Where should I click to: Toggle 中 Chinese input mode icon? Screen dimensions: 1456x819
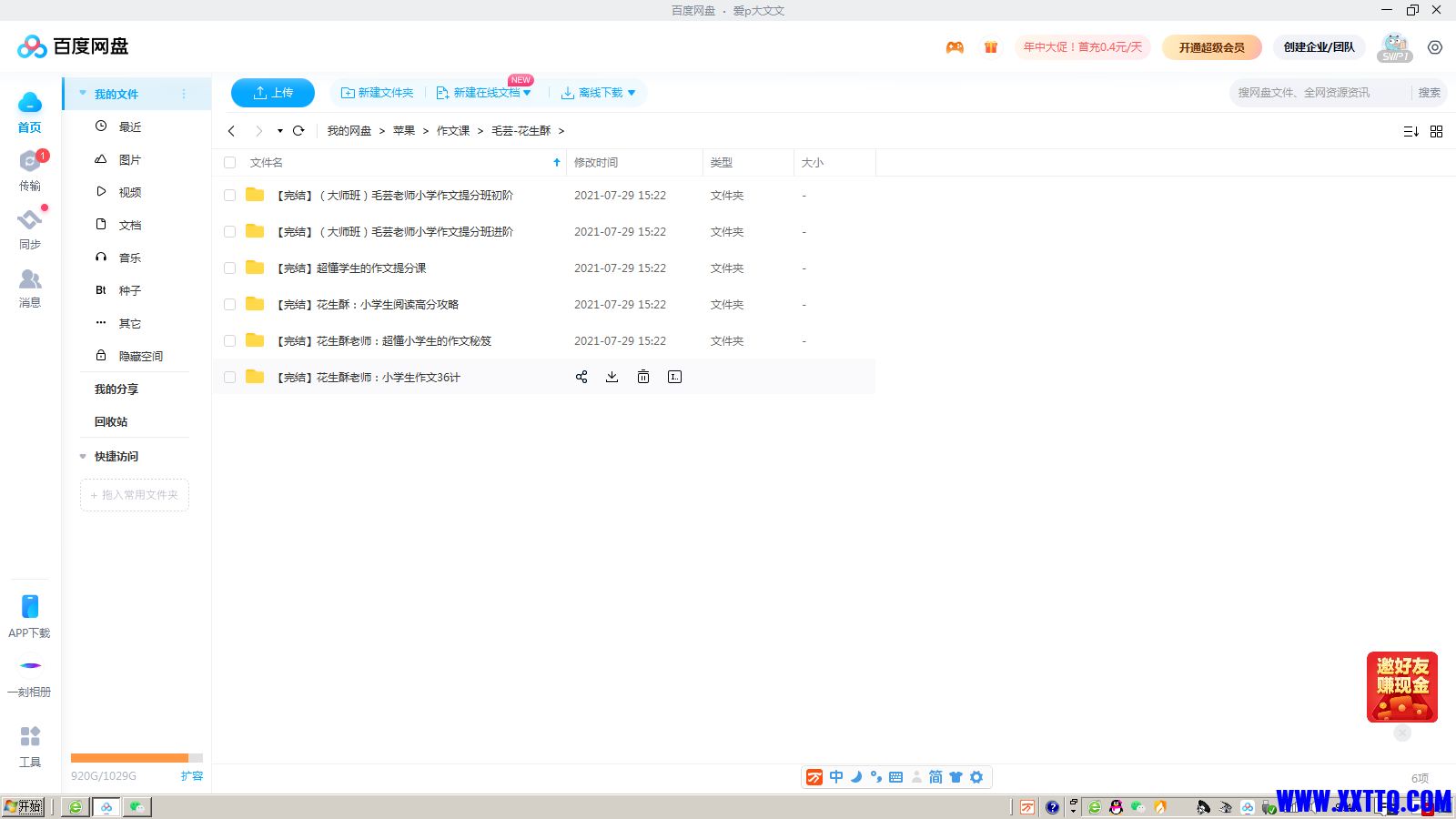pyautogui.click(x=836, y=777)
